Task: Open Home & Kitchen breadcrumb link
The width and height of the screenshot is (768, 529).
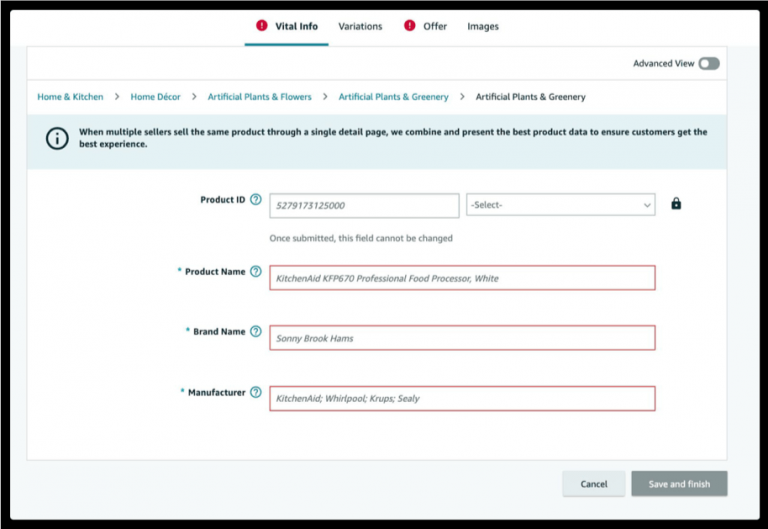Action: click(x=70, y=97)
